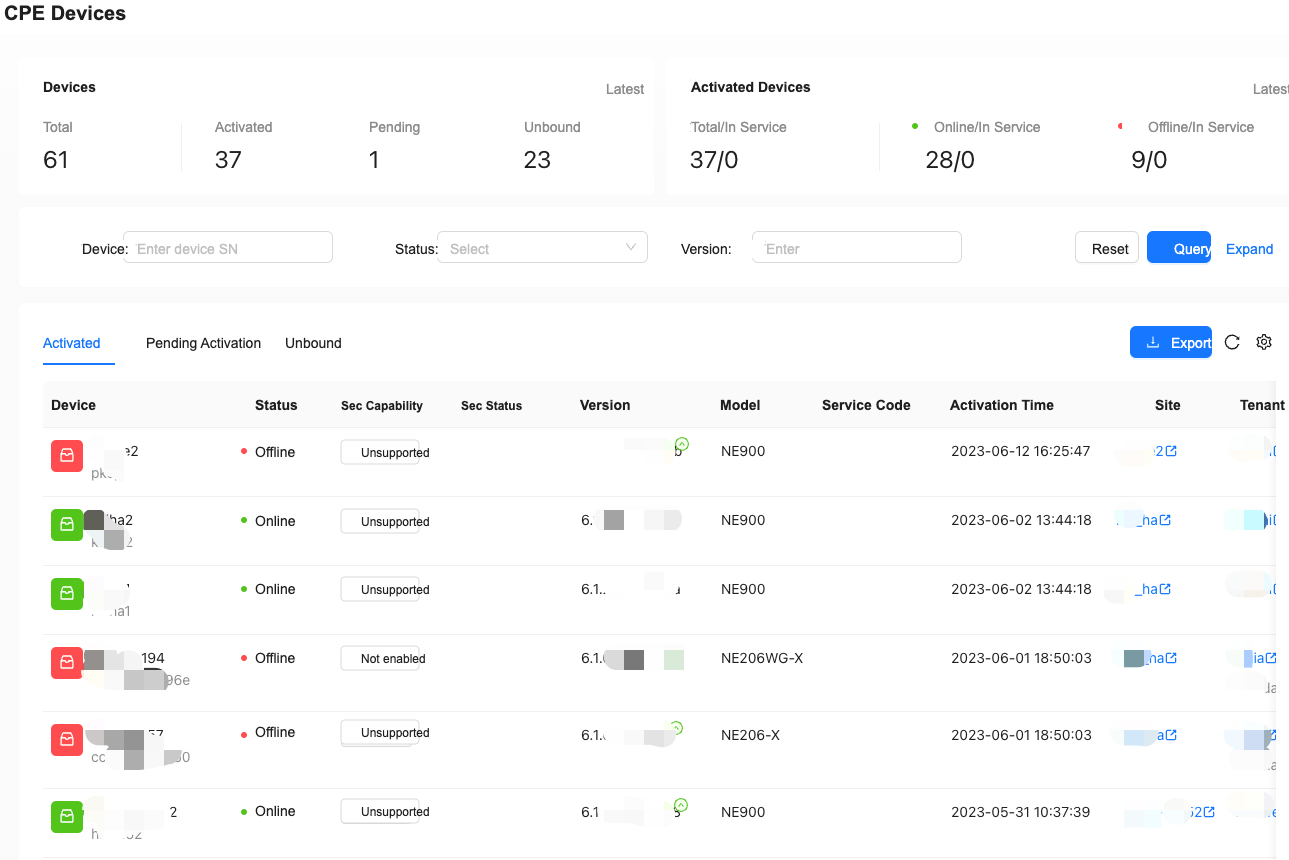Image resolution: width=1289 pixels, height=860 pixels.
Task: Open the Status select dropdown
Action: [543, 248]
